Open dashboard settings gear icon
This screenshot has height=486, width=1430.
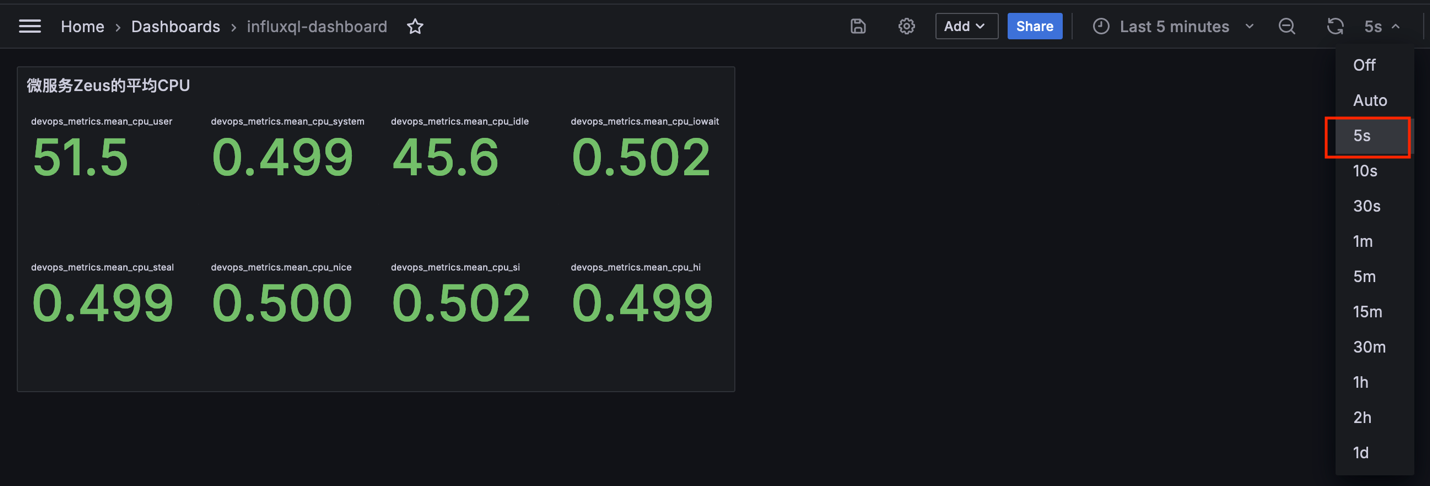(906, 27)
